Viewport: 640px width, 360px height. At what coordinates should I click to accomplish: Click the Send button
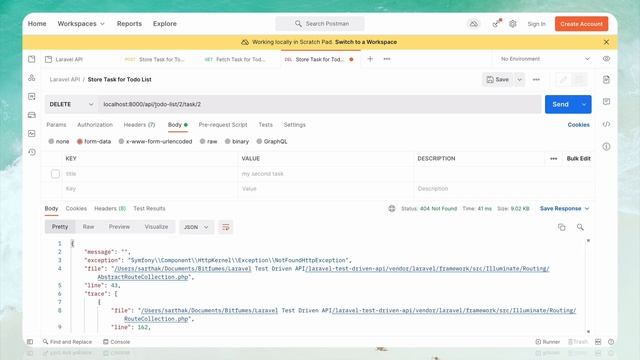coord(561,104)
